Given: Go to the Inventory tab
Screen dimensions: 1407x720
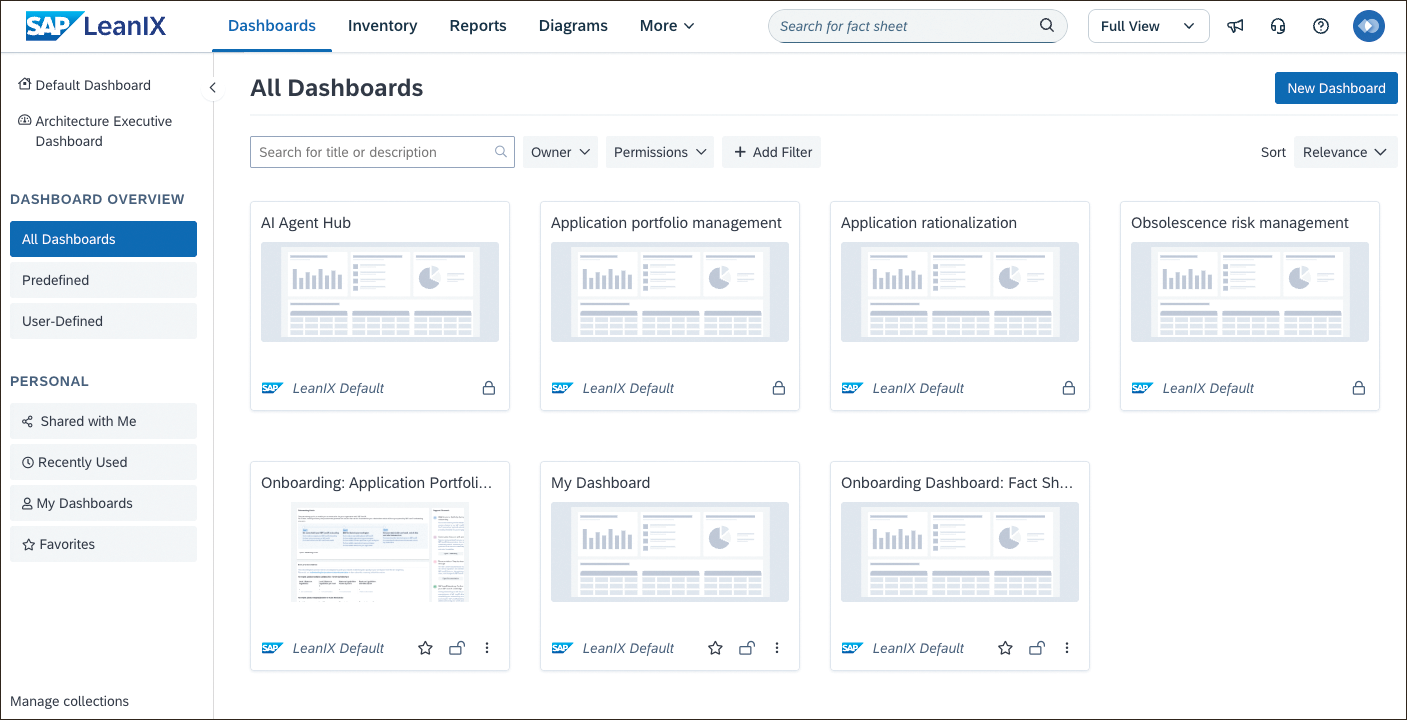Looking at the screenshot, I should point(383,26).
